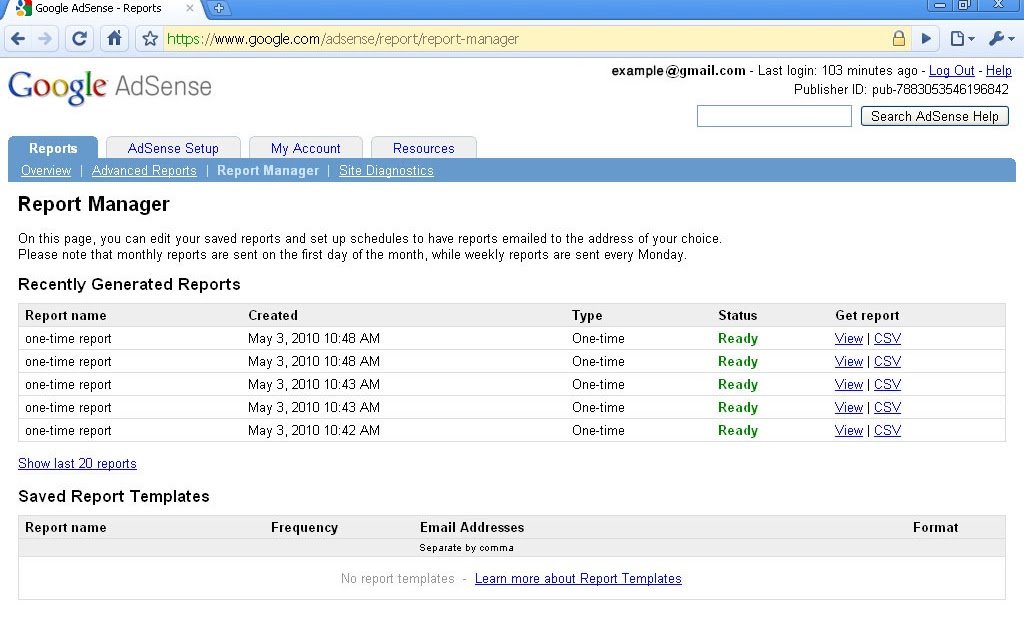Click the 'No report templates' text
Viewport: 1024px width, 630px height.
point(397,578)
